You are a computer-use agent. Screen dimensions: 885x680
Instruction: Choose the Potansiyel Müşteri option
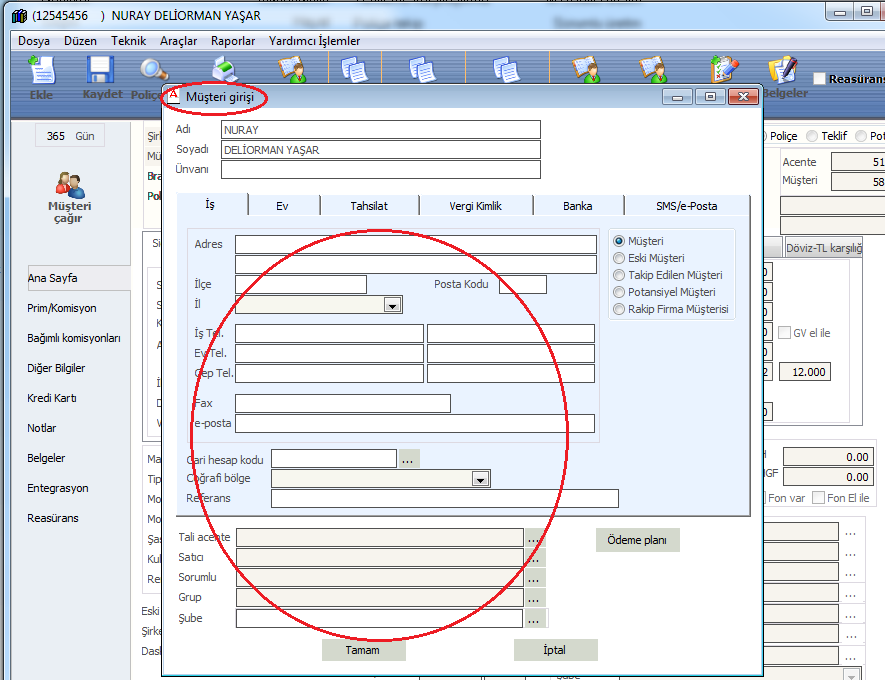point(619,292)
